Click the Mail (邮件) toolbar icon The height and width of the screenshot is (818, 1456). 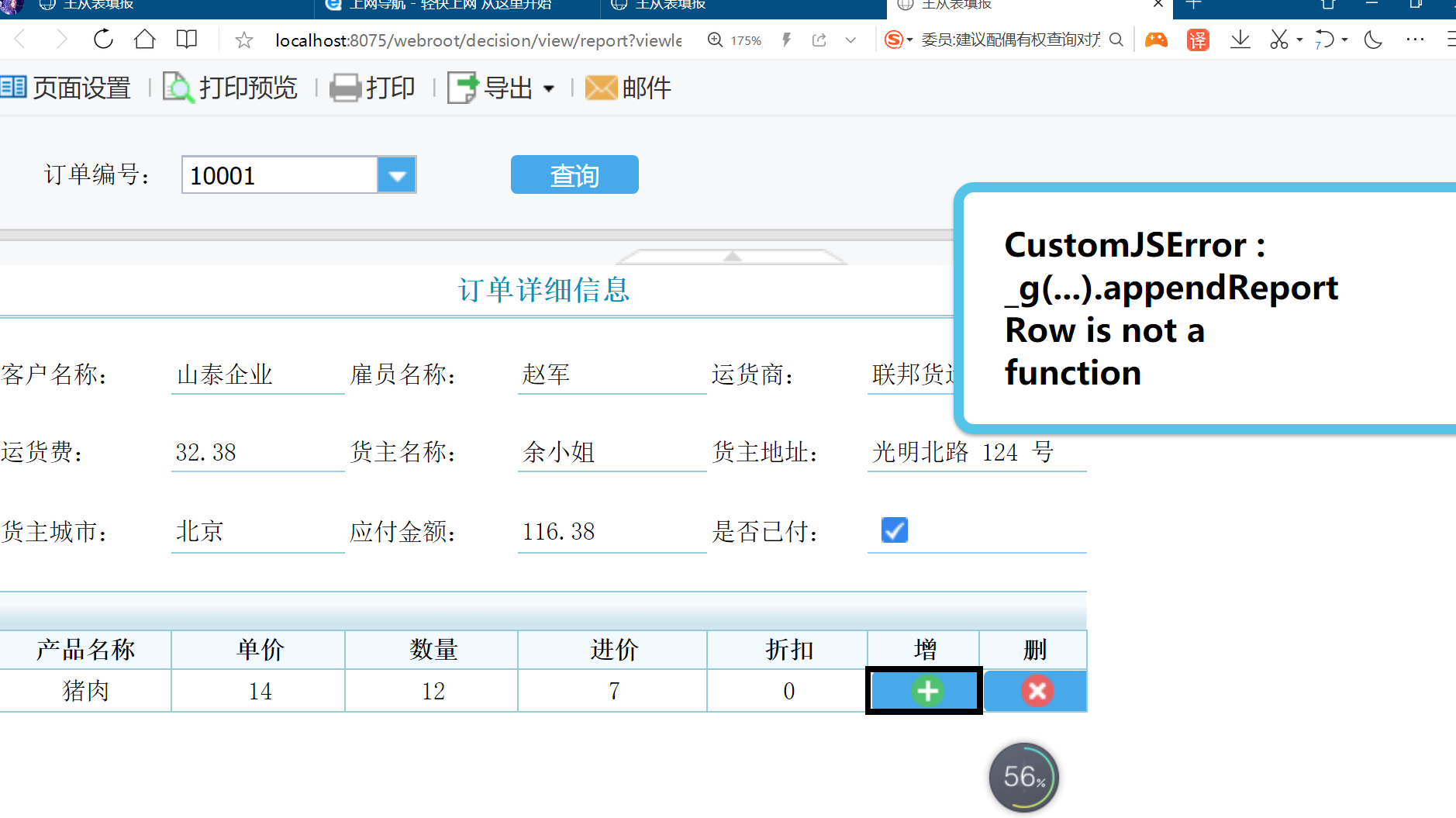coord(629,88)
